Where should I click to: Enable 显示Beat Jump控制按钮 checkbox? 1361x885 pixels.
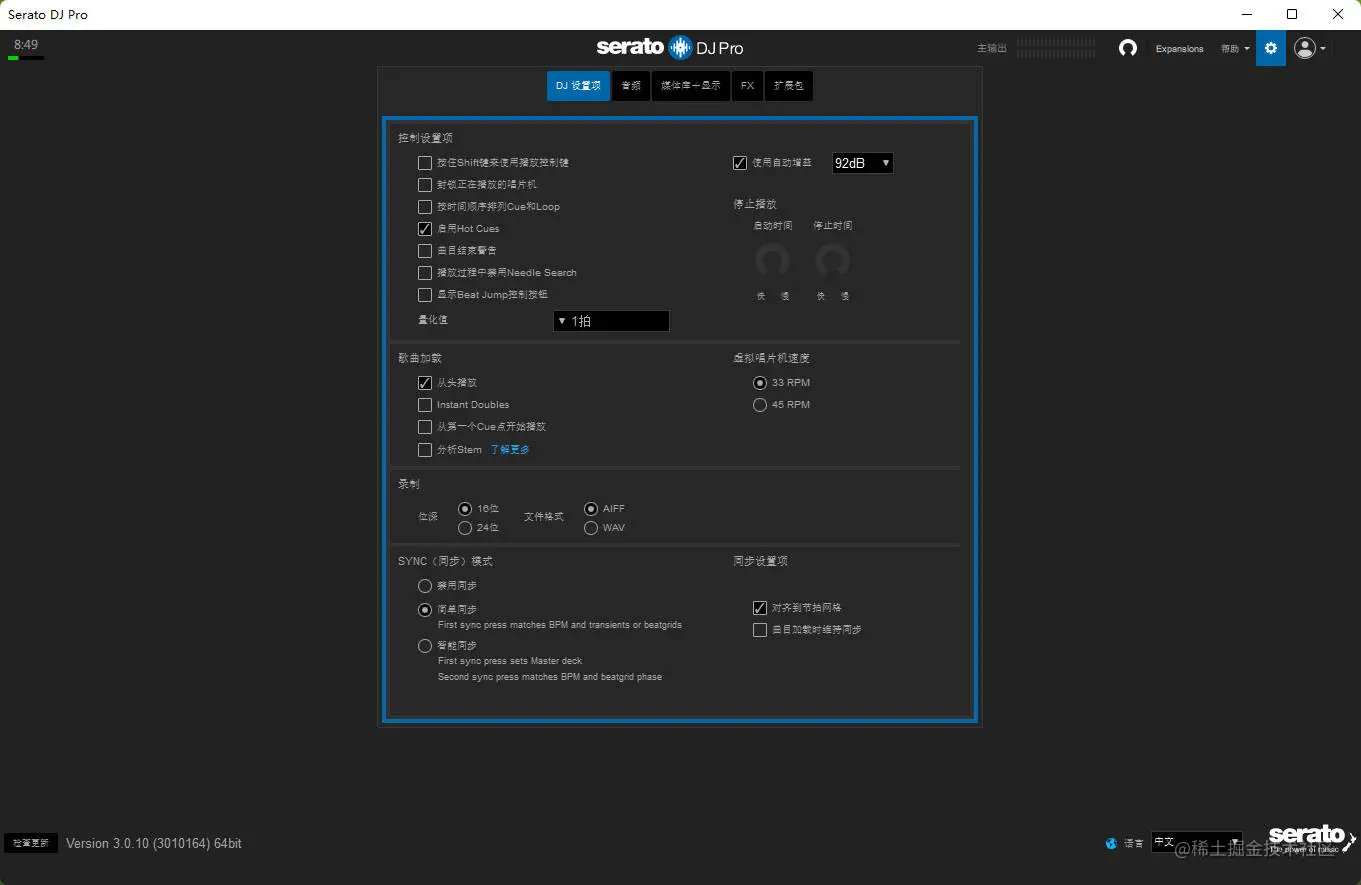(x=425, y=295)
